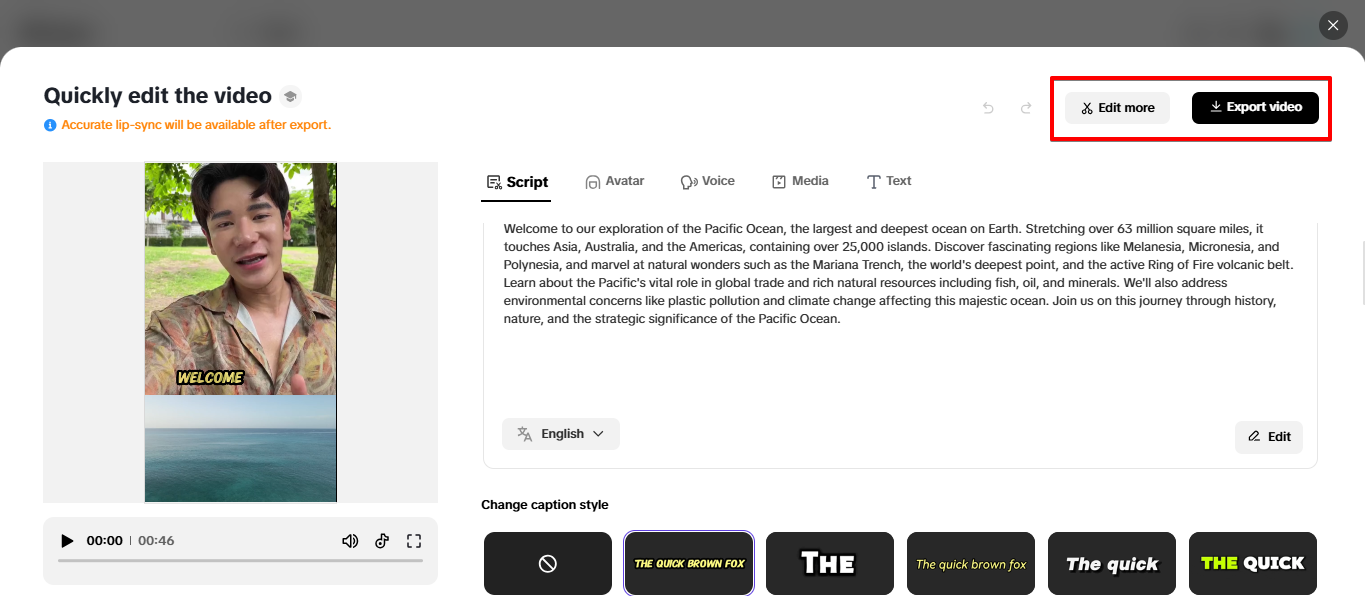The image size is (1365, 606).
Task: Switch to the Avatar tab
Action: pyautogui.click(x=615, y=181)
